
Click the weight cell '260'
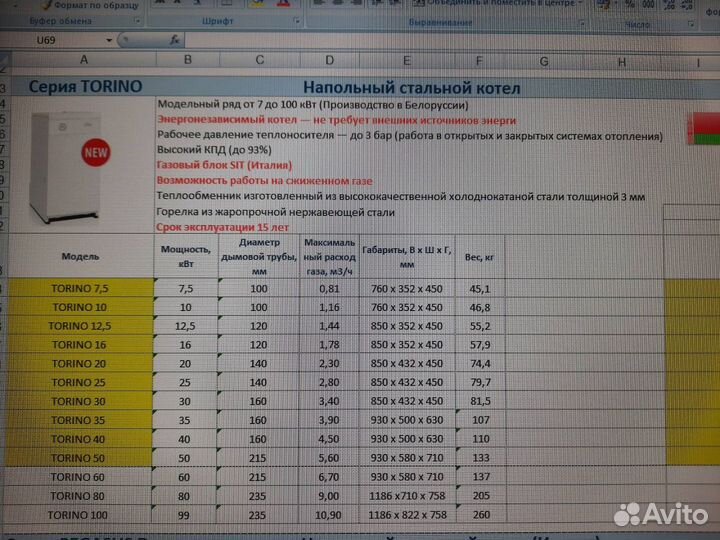pyautogui.click(x=481, y=515)
